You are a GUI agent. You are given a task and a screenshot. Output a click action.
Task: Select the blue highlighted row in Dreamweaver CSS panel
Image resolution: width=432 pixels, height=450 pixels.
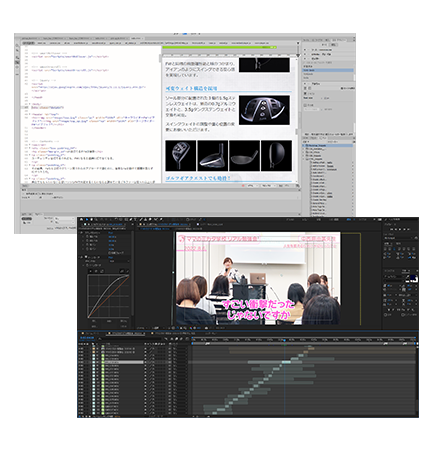click(x=328, y=70)
